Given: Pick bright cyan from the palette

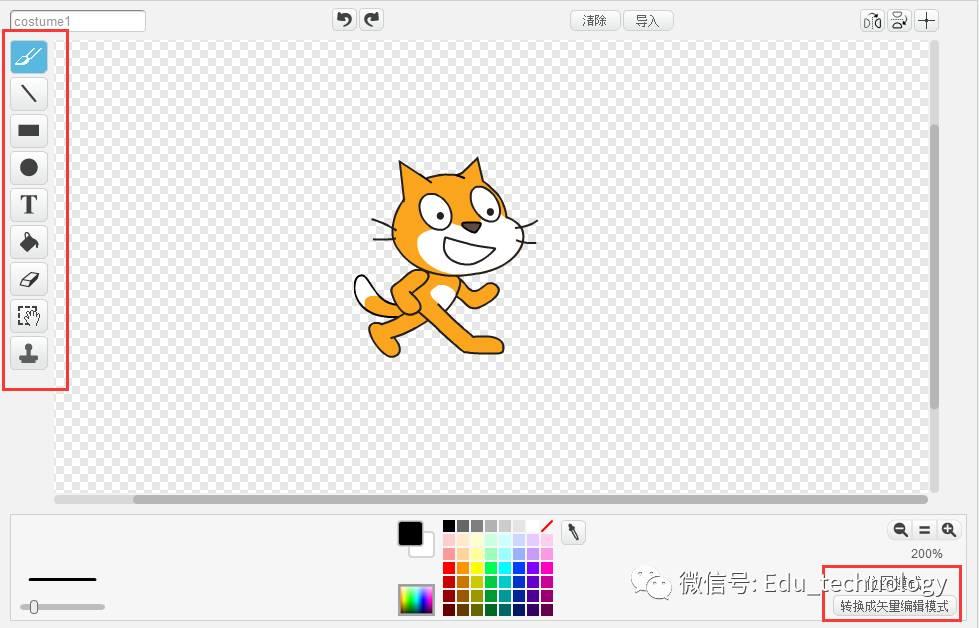Looking at the screenshot, I should [x=505, y=568].
